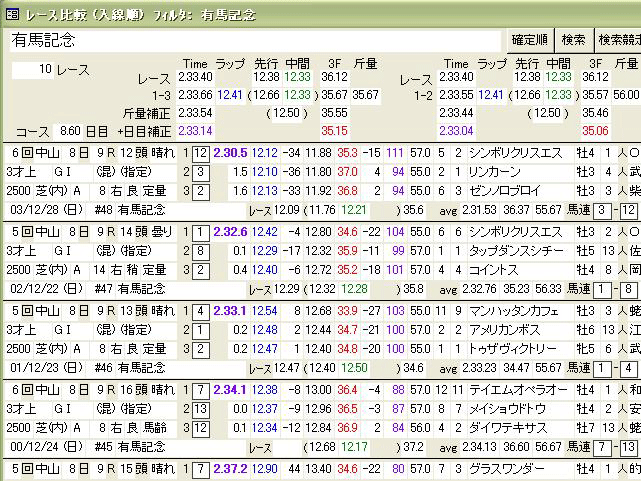Image resolution: width=641 pixels, height=481 pixels.
Task: Click the 検索 button
Action: click(574, 40)
